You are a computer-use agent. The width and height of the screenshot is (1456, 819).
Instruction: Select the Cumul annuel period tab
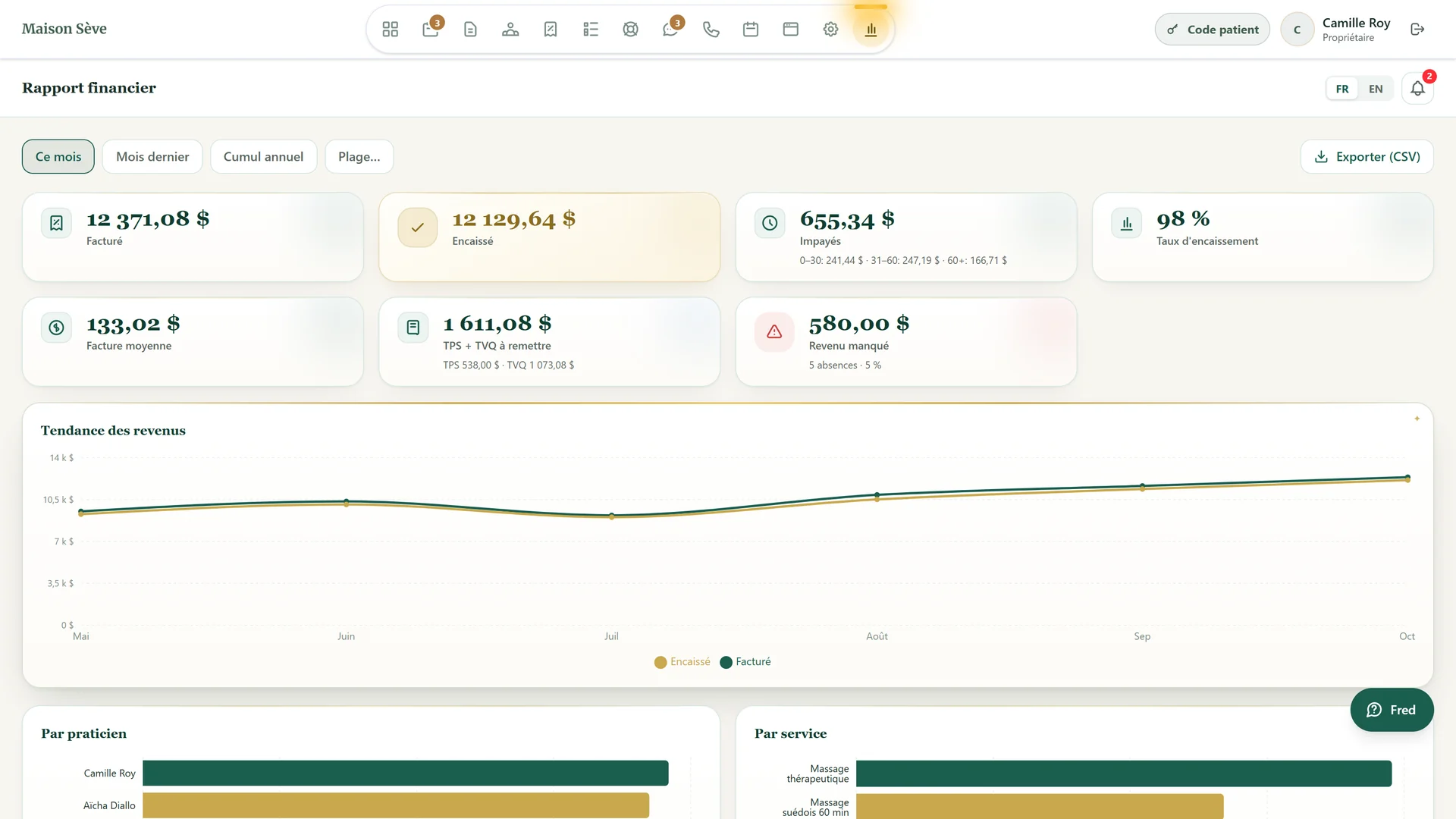[263, 157]
